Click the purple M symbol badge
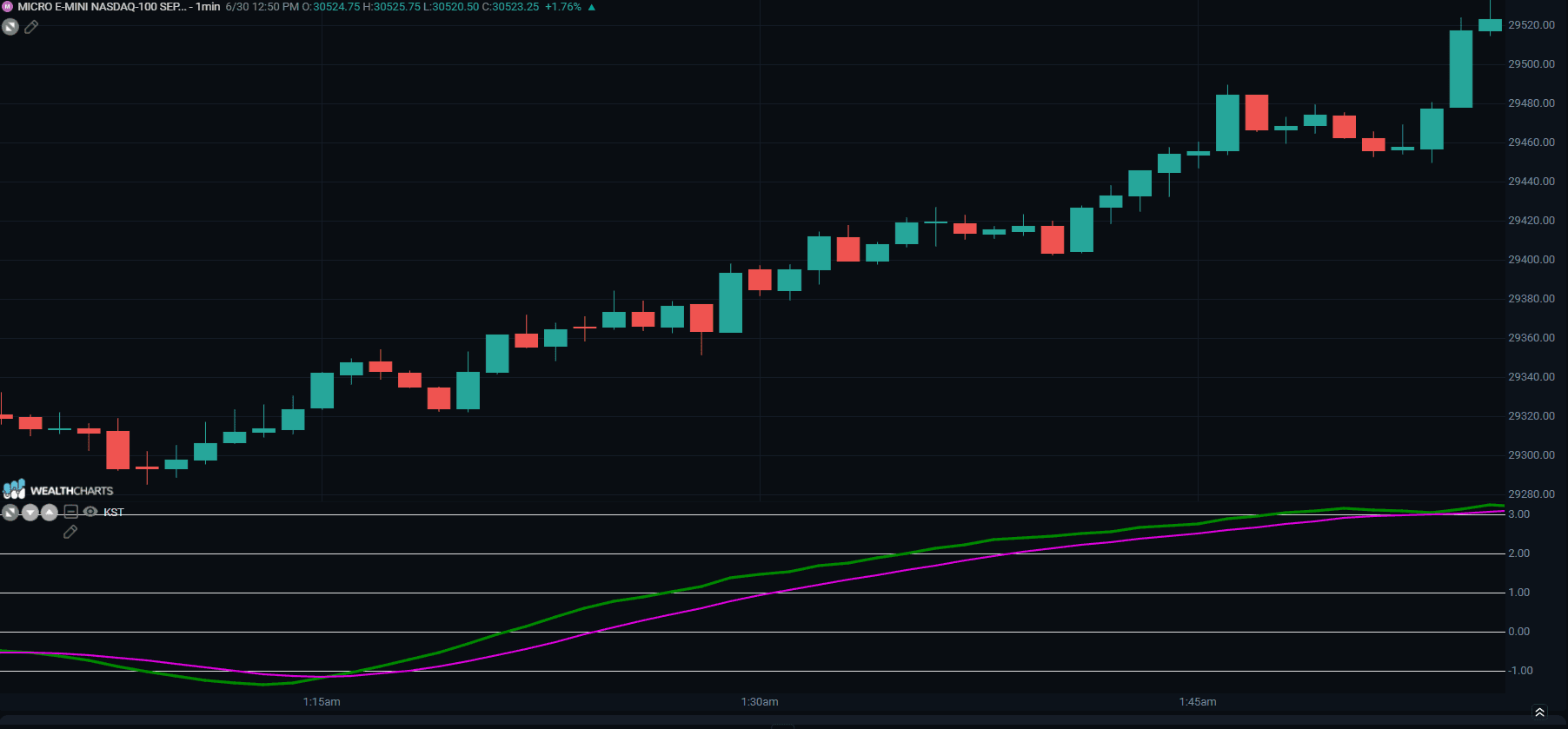The height and width of the screenshot is (729, 1568). tap(7, 7)
